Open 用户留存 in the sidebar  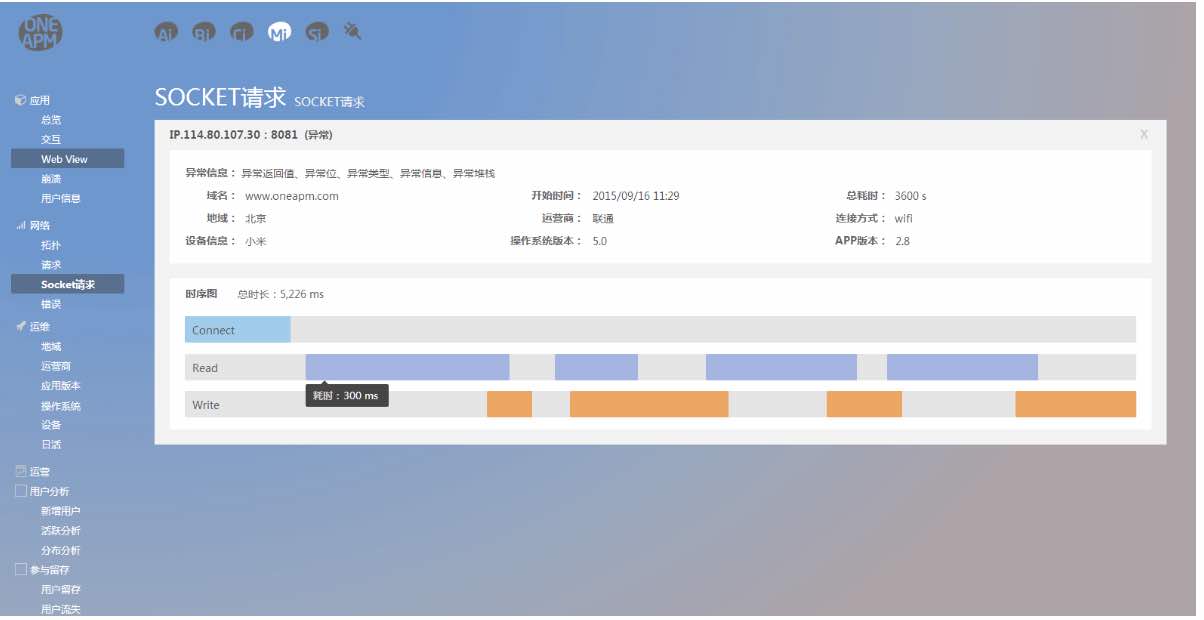[61, 590]
